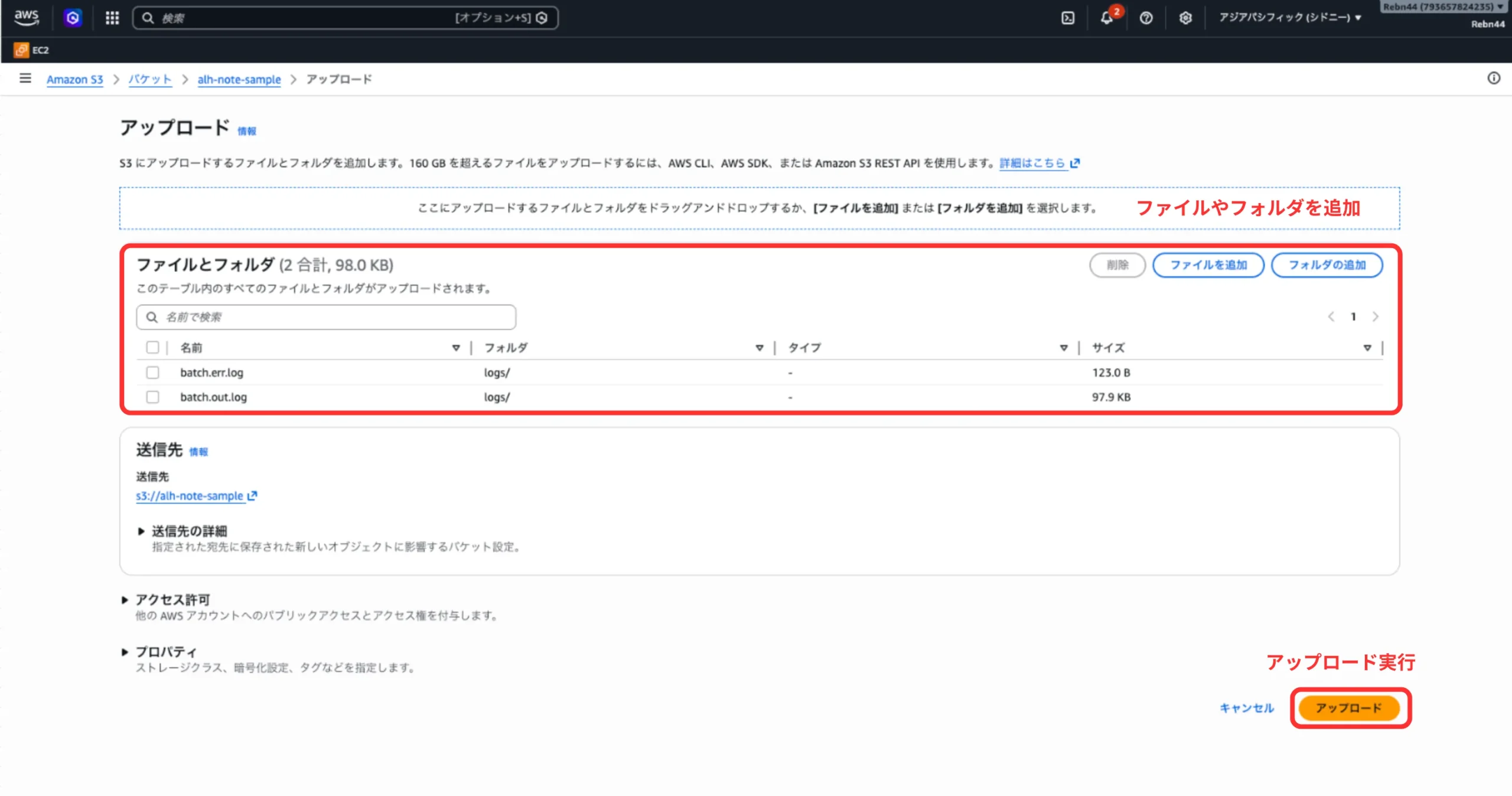Click page number 1 in pagination
This screenshot has width=1512, height=796.
click(1353, 317)
